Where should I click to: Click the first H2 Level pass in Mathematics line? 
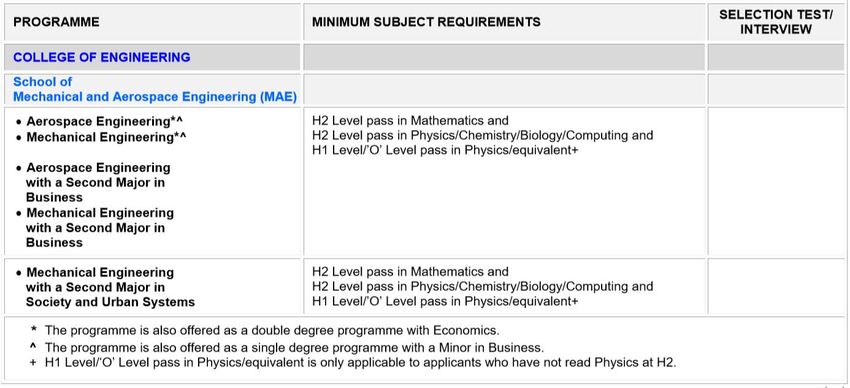coord(410,120)
